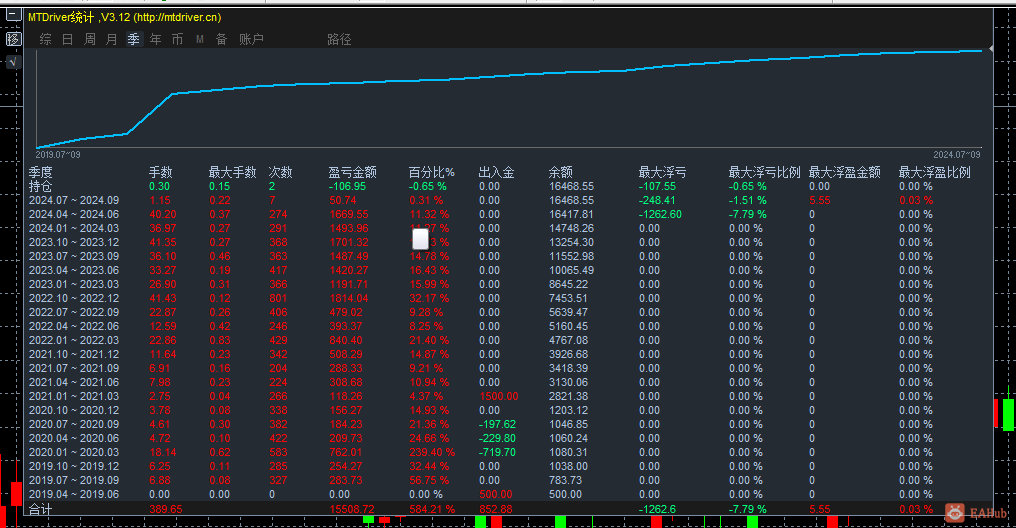Click the 出入金 column header
Image resolution: width=1016 pixels, height=528 pixels.
tap(496, 172)
